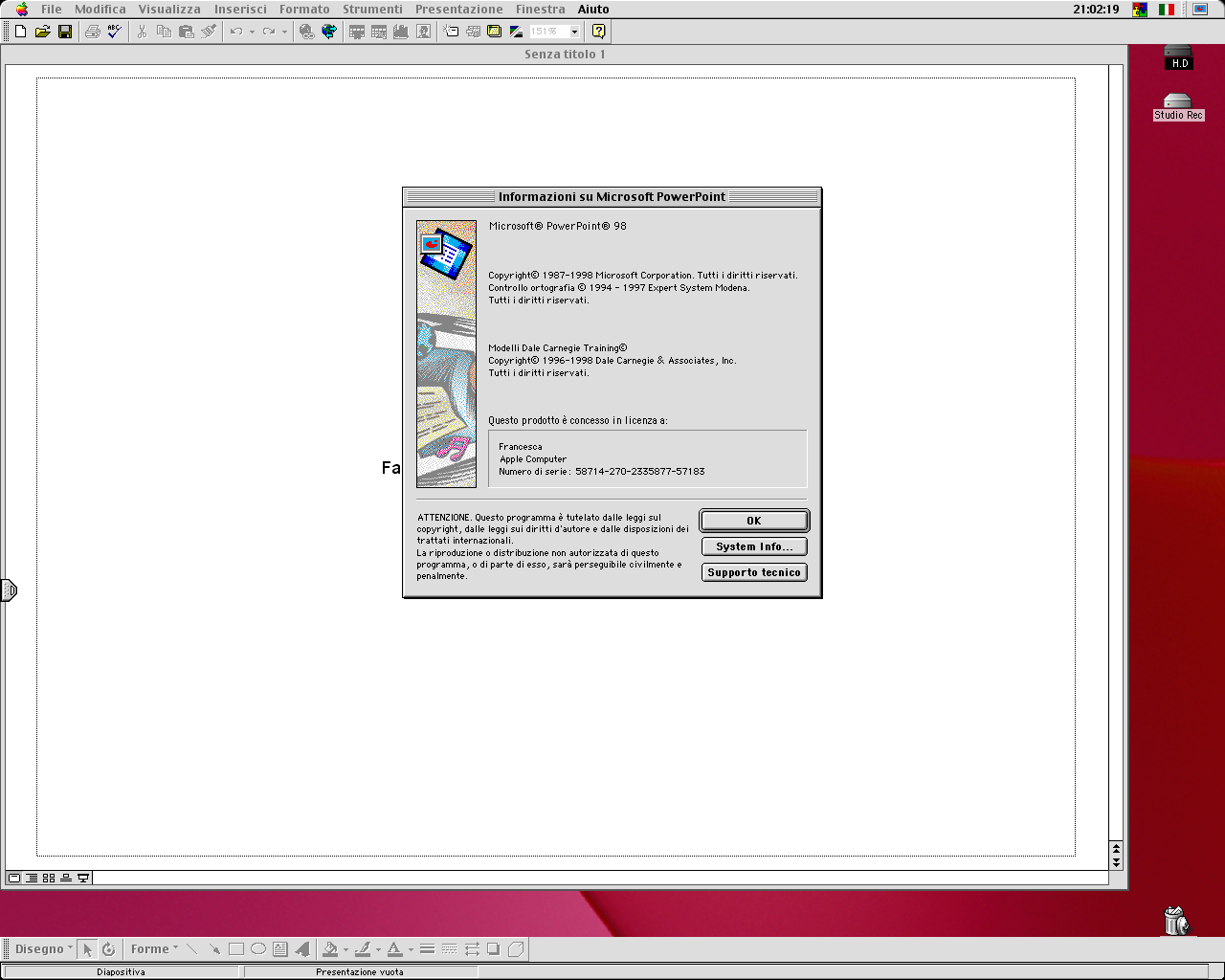This screenshot has width=1225, height=980.
Task: Open the Presentazione menu
Action: pyautogui.click(x=459, y=9)
